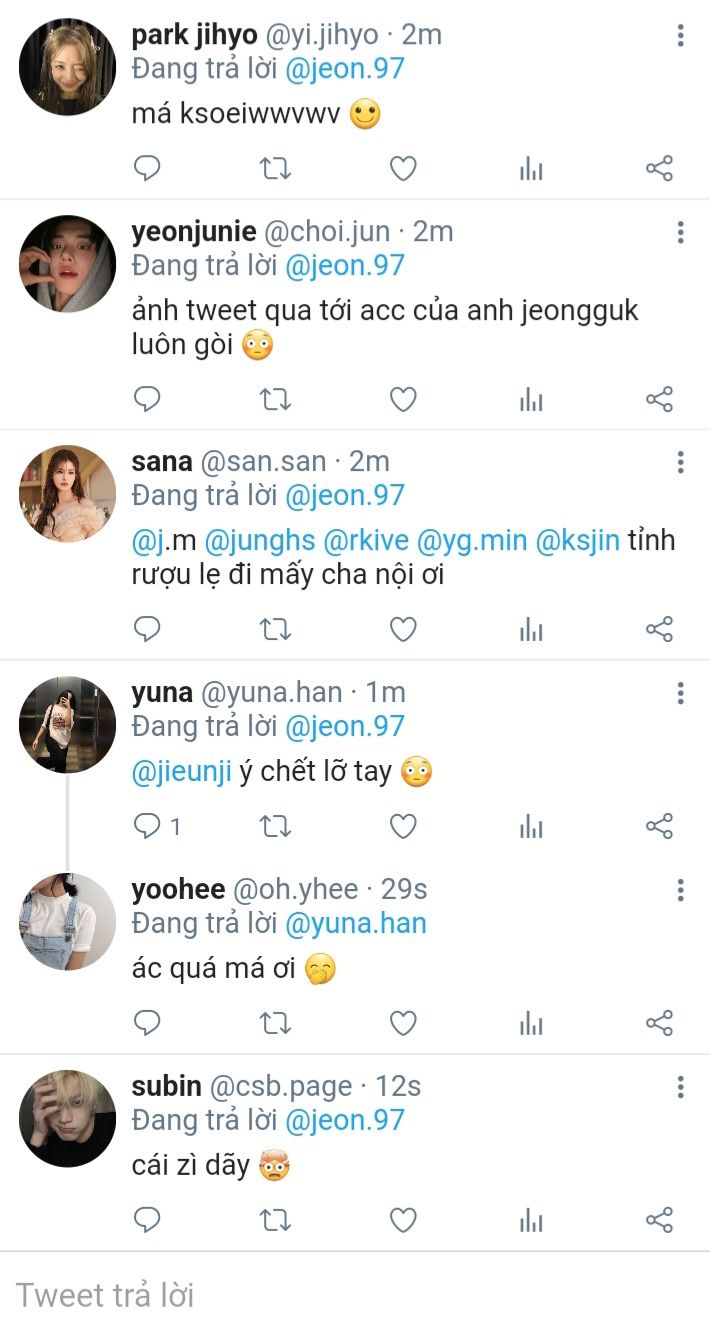Open more options menu on sana's tweet
Image resolution: width=710 pixels, height=1338 pixels.
[x=680, y=462]
